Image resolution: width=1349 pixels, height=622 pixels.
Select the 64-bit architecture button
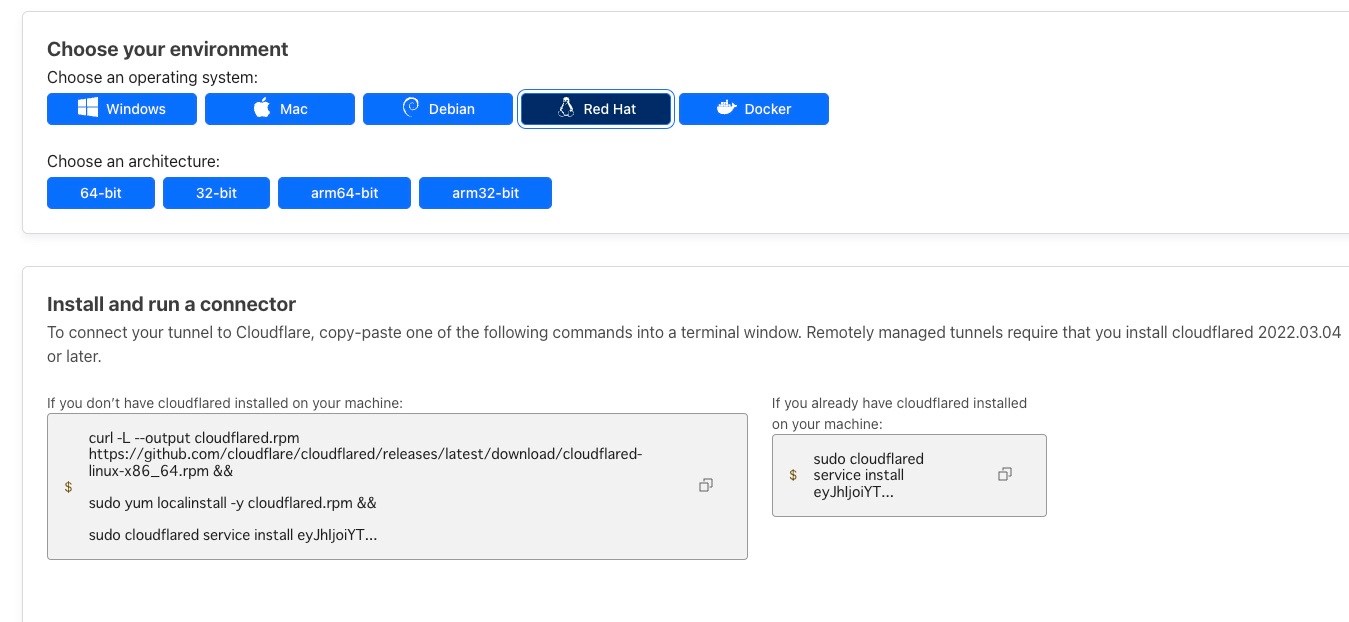(x=101, y=193)
